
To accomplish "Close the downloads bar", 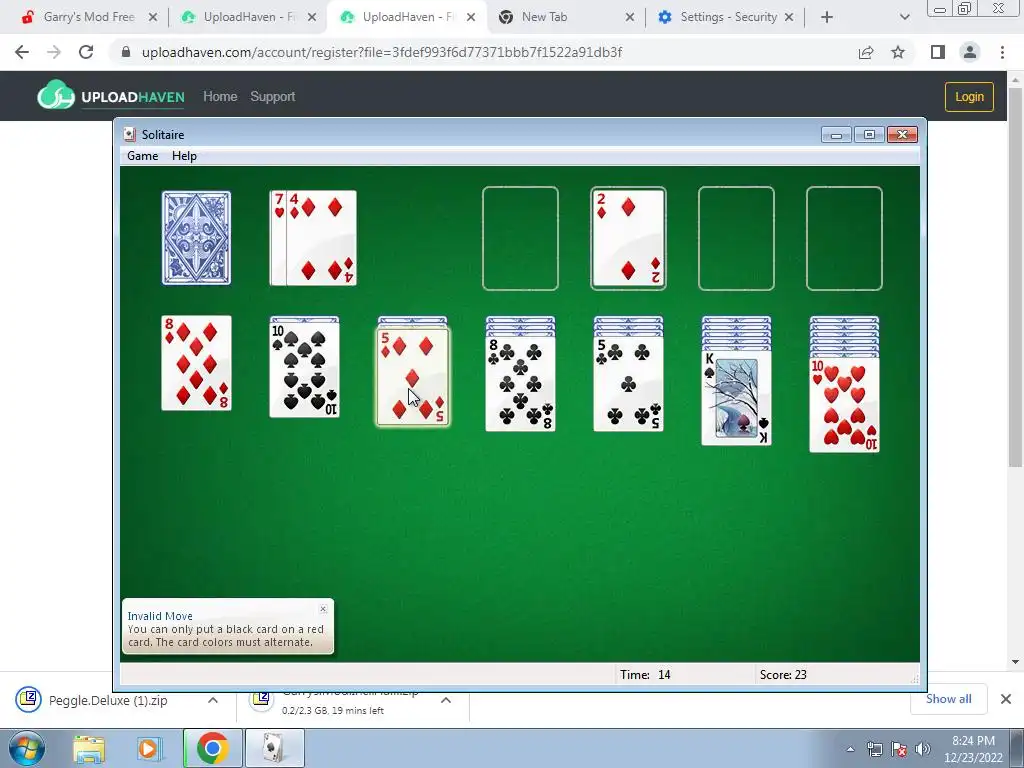I will click(x=1006, y=699).
